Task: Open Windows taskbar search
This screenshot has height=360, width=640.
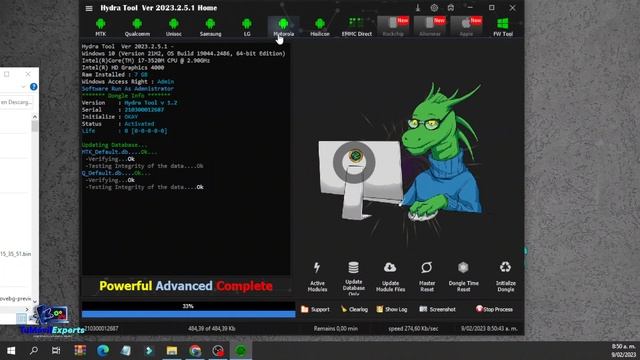Action: click(x=34, y=351)
